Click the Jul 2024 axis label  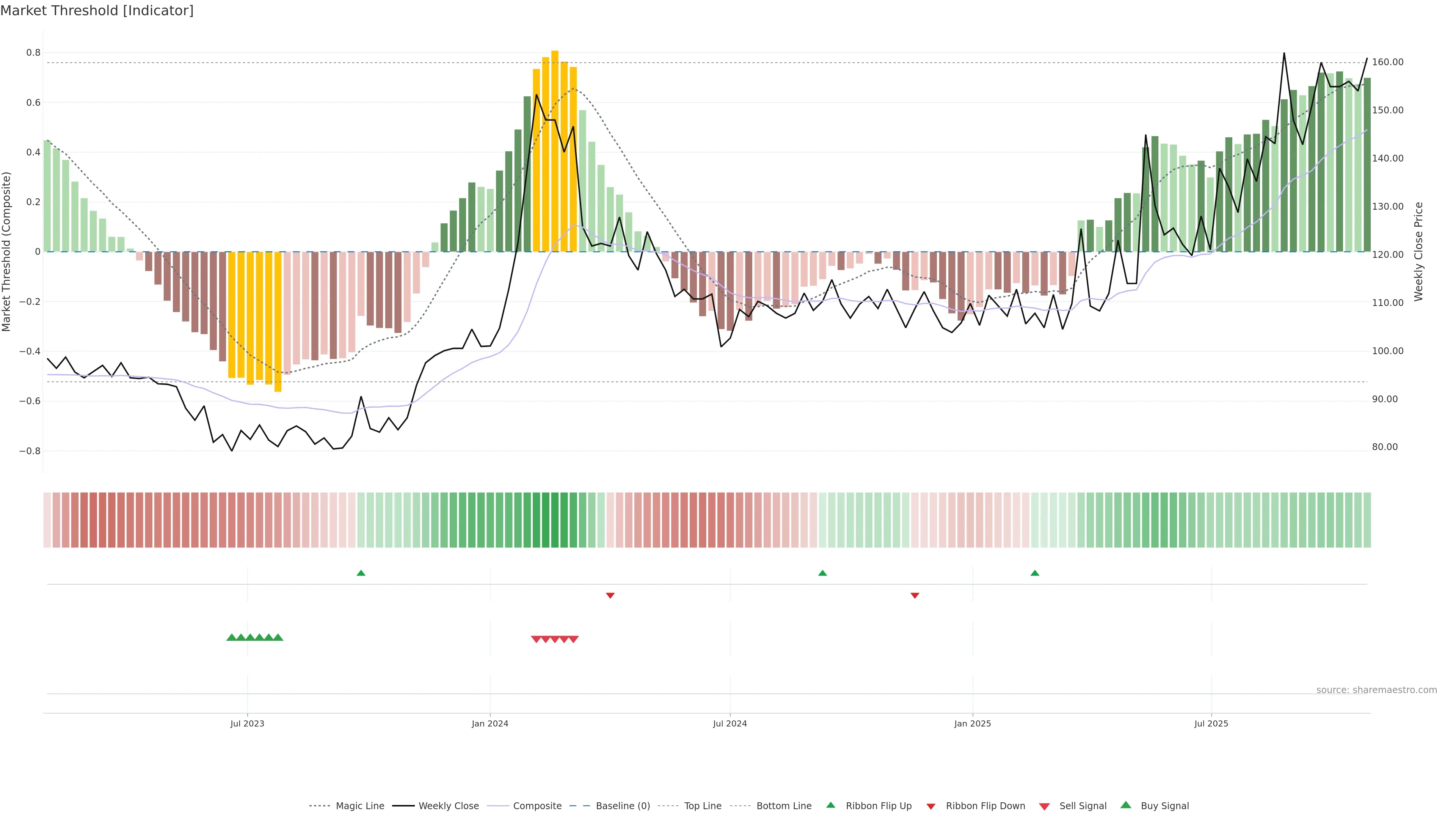[730, 723]
